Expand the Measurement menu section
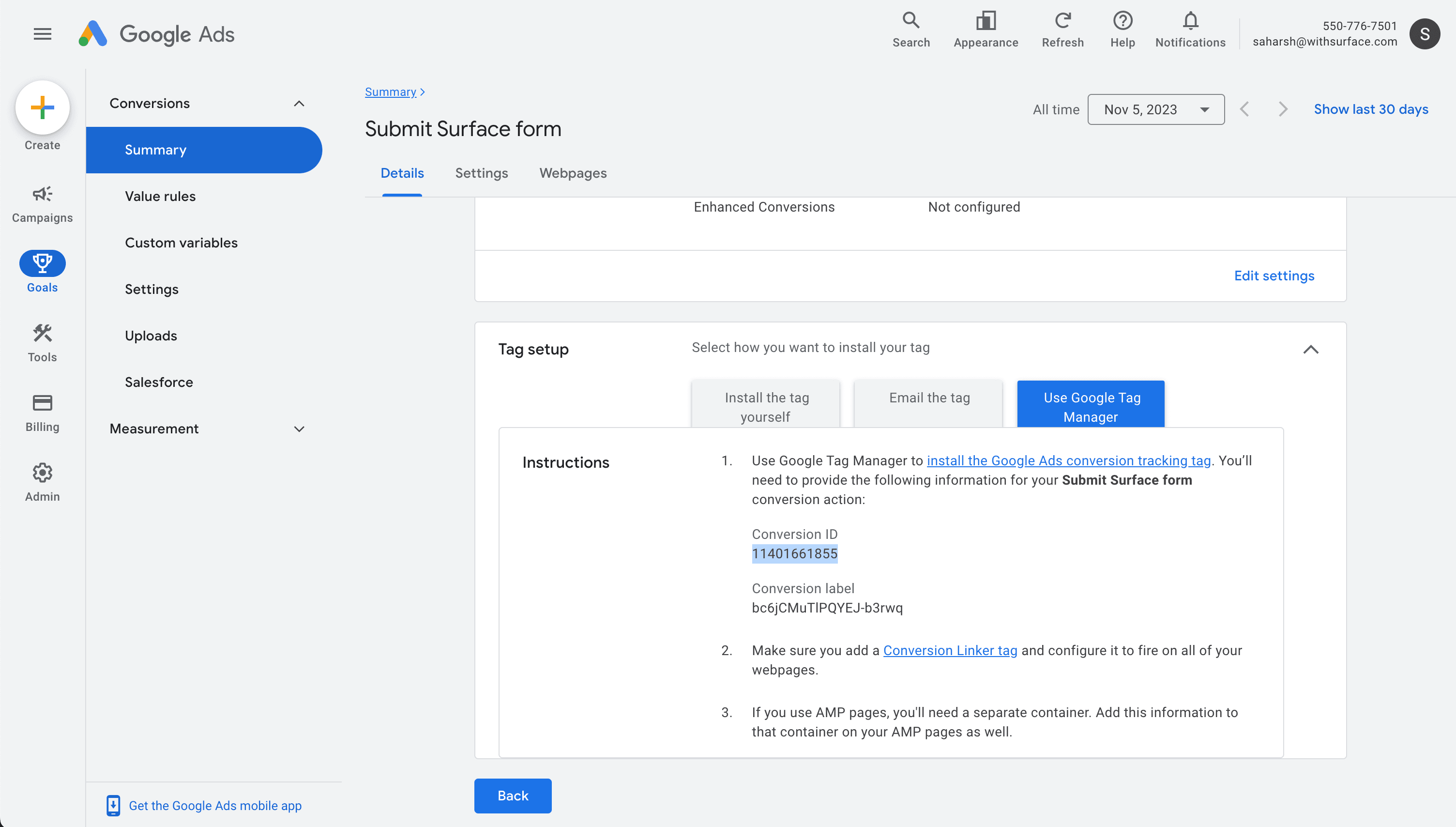 [299, 429]
